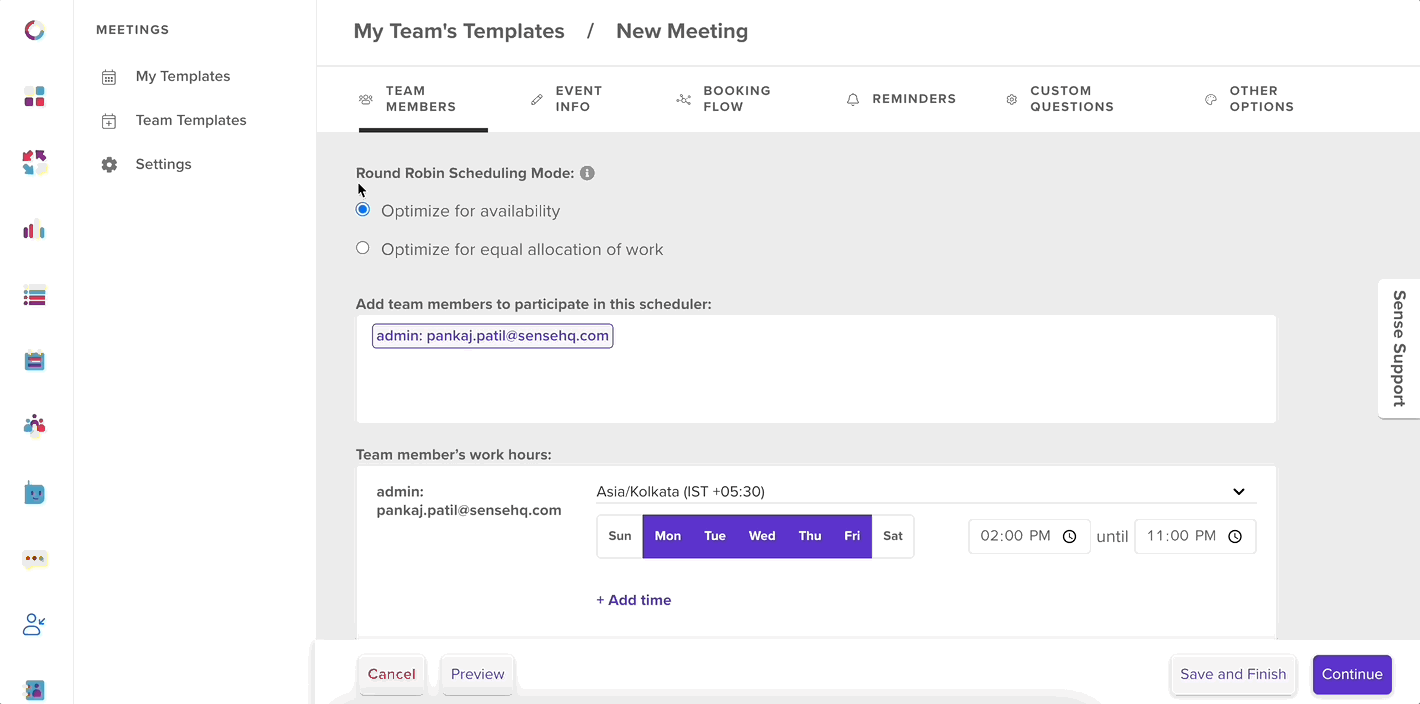
Task: Click the calendar icon beside My Templates
Action: click(109, 77)
